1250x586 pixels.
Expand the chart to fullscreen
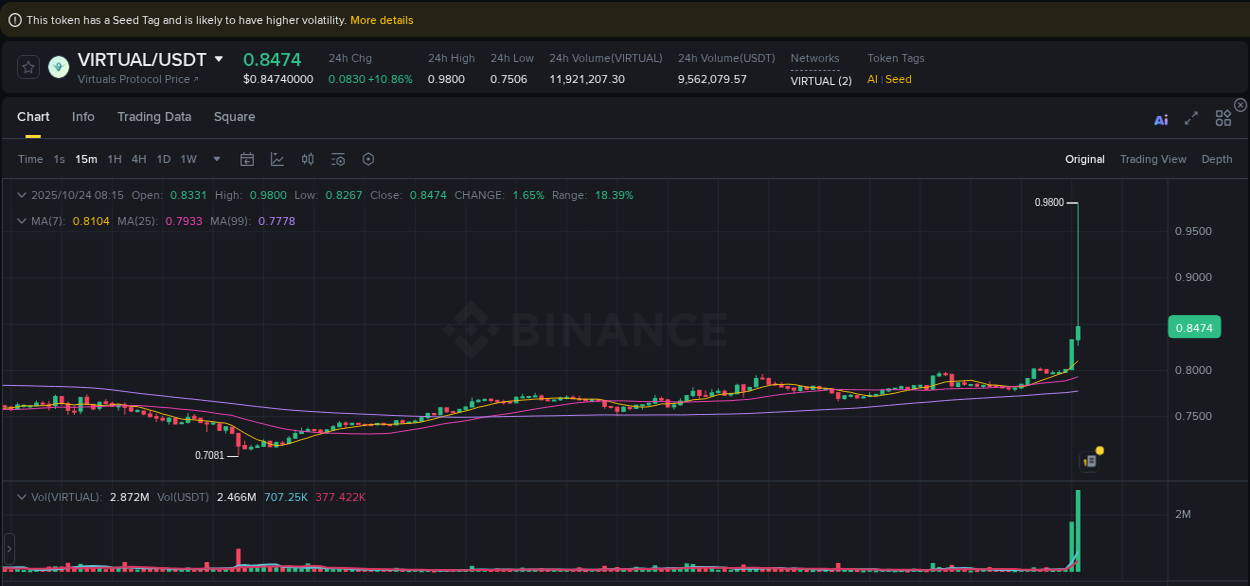pyautogui.click(x=1191, y=118)
